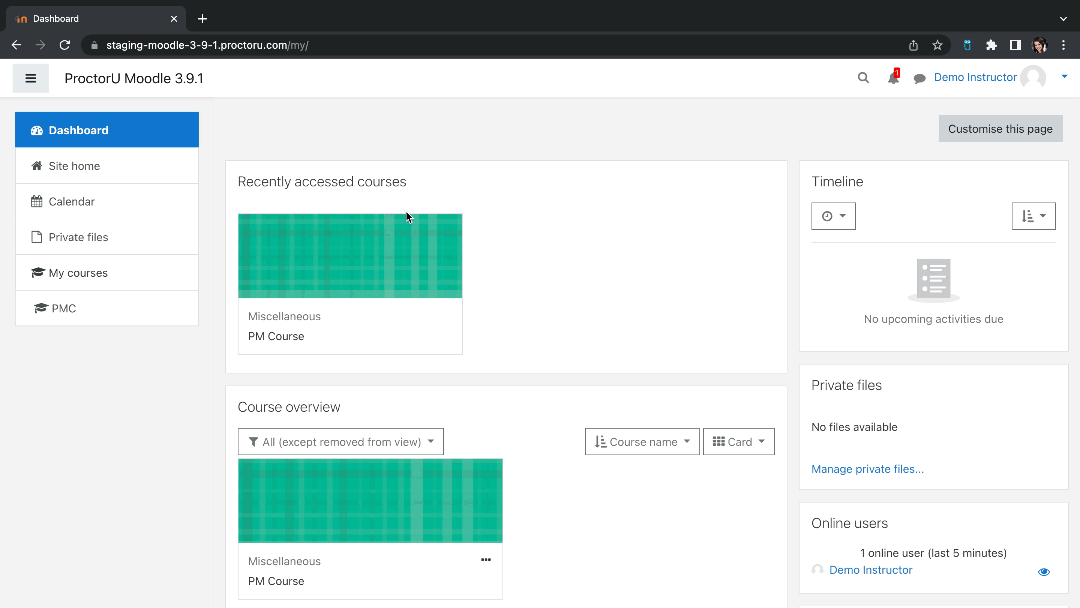Open Site home in the side menu
The height and width of the screenshot is (608, 1080).
point(107,166)
